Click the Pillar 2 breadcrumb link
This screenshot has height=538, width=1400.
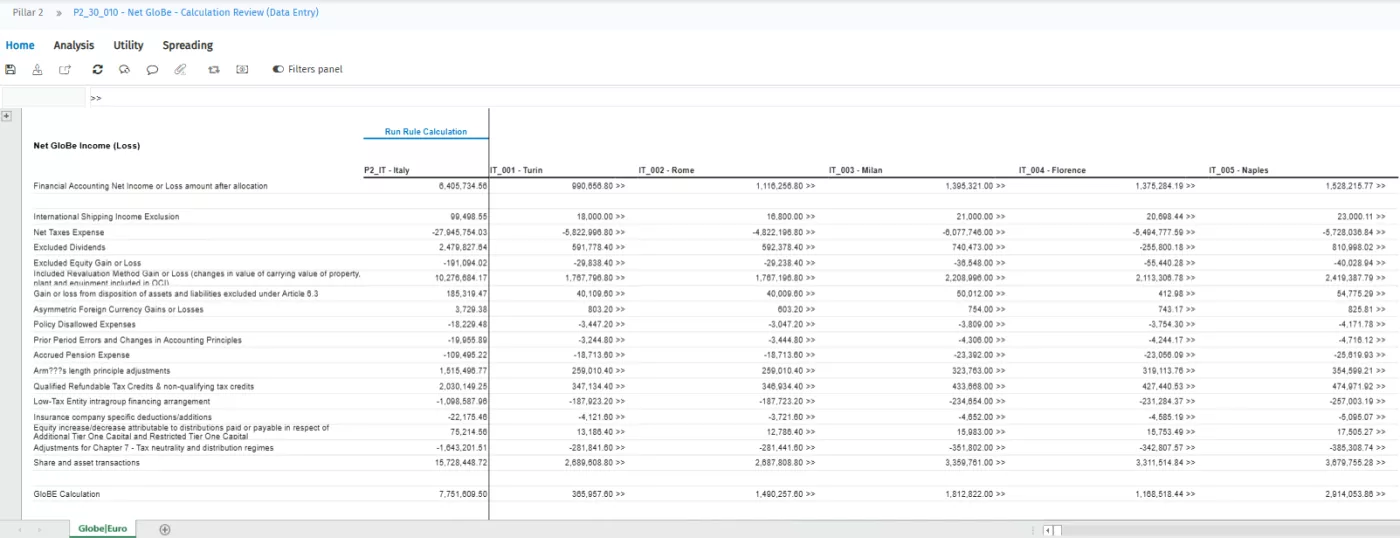28,12
